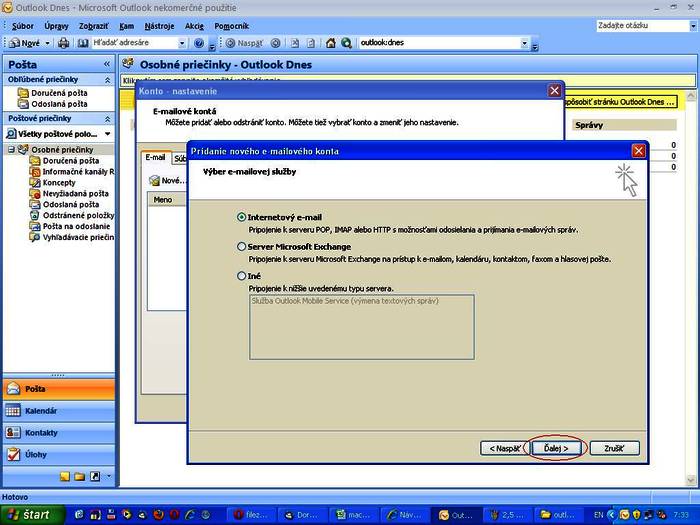The height and width of the screenshot is (525, 700).
Task: Click the Print icon in the toolbar
Action: [x=64, y=43]
